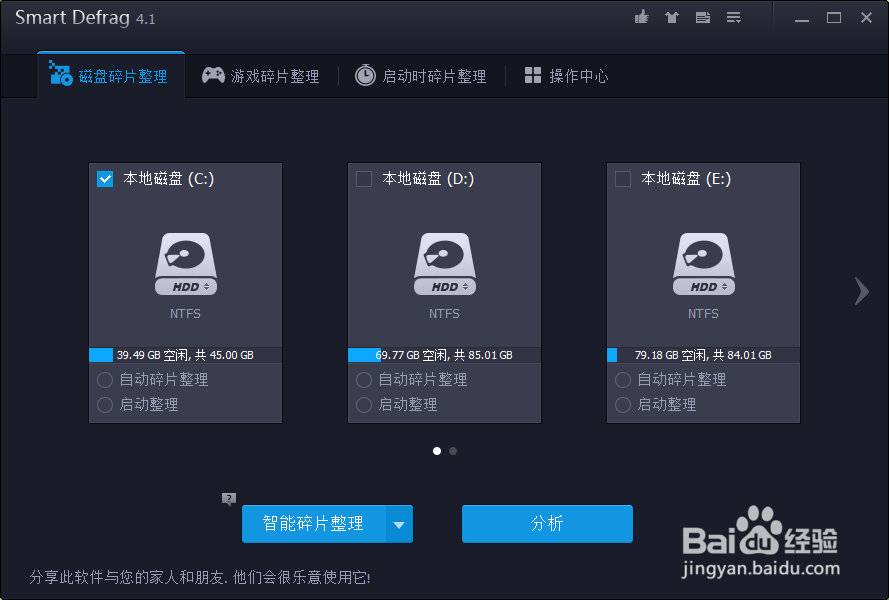Click the 分析 button
Screen dimensions: 889x600
click(547, 524)
